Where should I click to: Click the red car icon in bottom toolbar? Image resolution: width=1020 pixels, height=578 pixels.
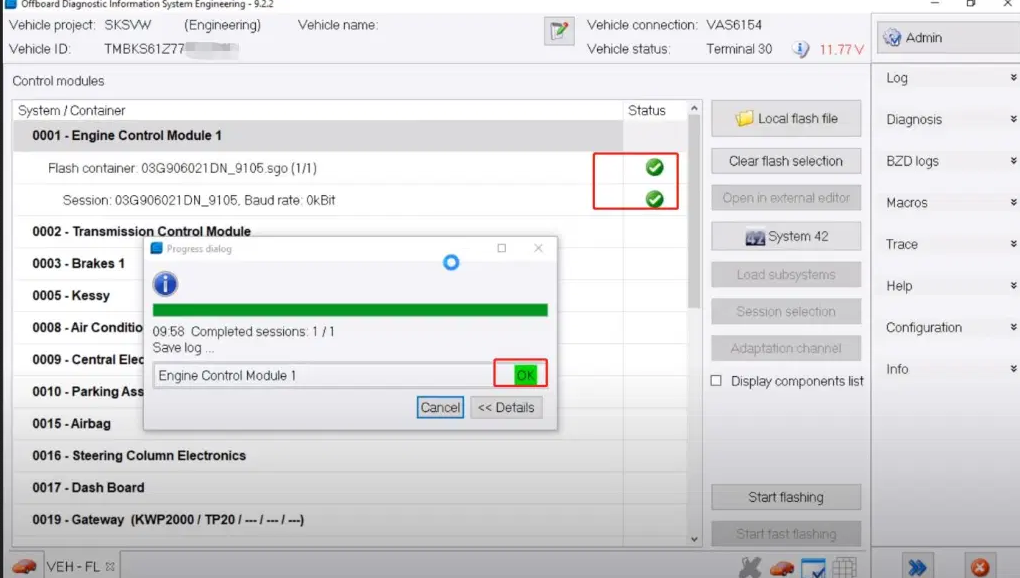[x=782, y=568]
